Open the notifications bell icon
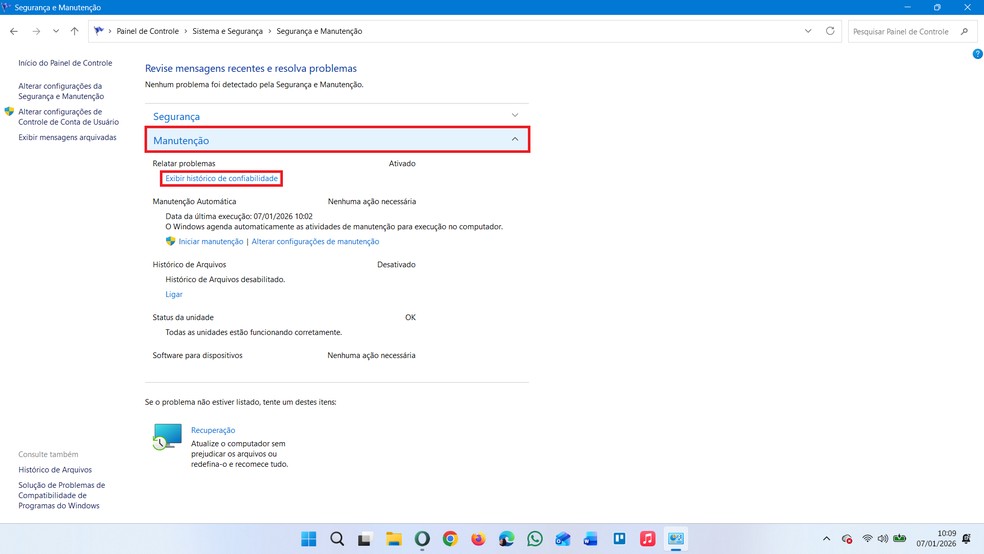 (966, 538)
